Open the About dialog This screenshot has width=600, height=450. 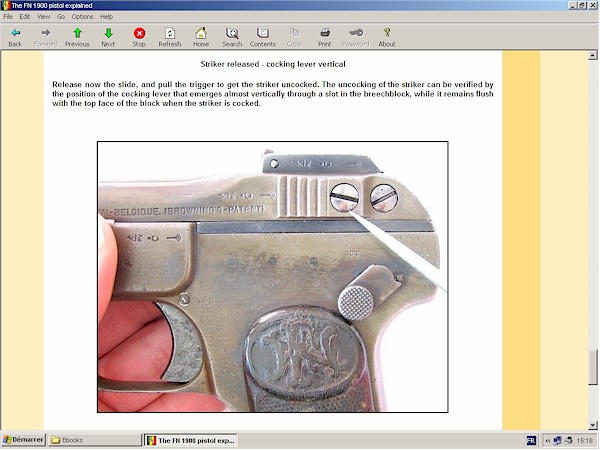pyautogui.click(x=387, y=37)
